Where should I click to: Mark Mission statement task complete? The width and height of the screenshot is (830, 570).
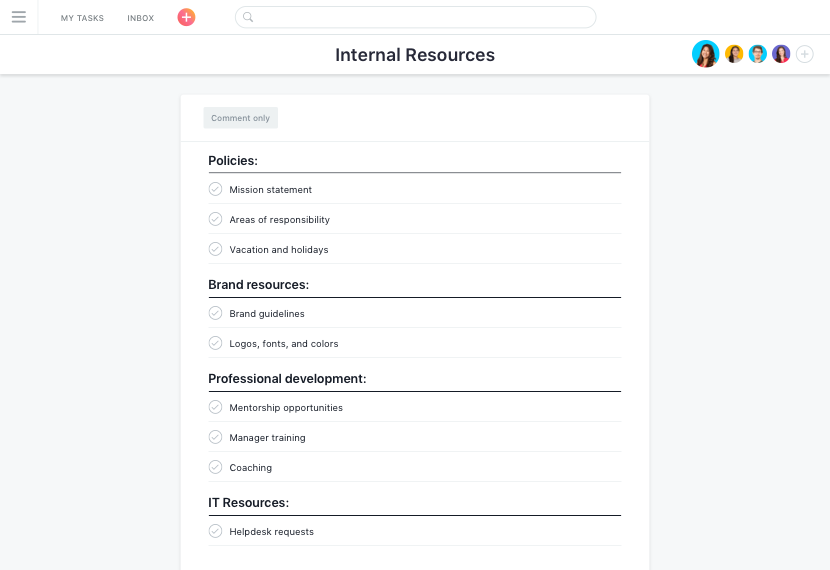coord(215,189)
